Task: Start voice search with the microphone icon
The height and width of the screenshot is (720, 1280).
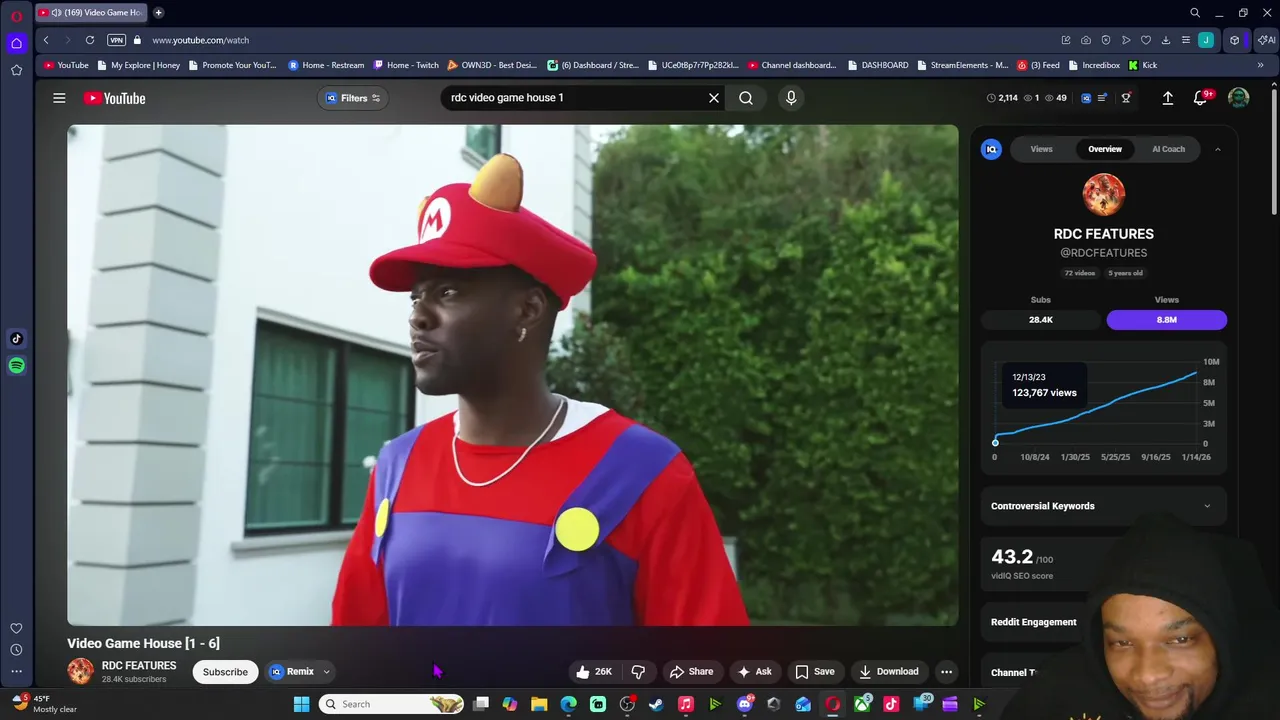Action: [x=791, y=98]
